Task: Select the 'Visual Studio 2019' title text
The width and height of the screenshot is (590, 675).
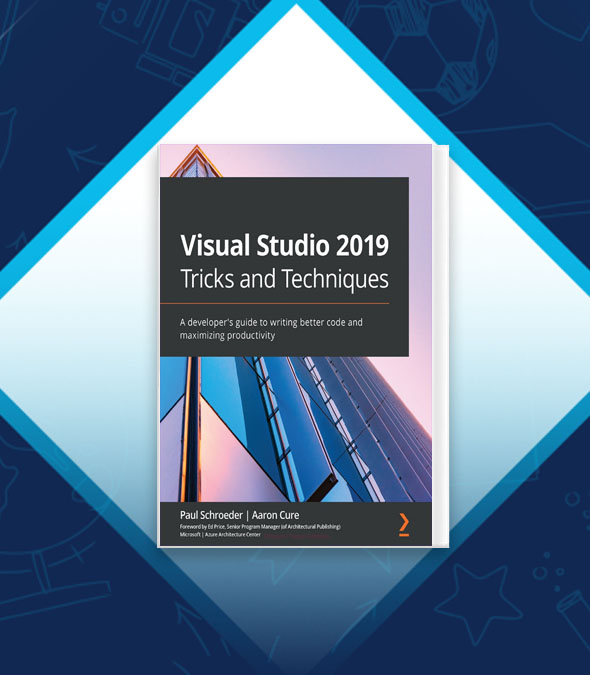Action: (x=284, y=245)
